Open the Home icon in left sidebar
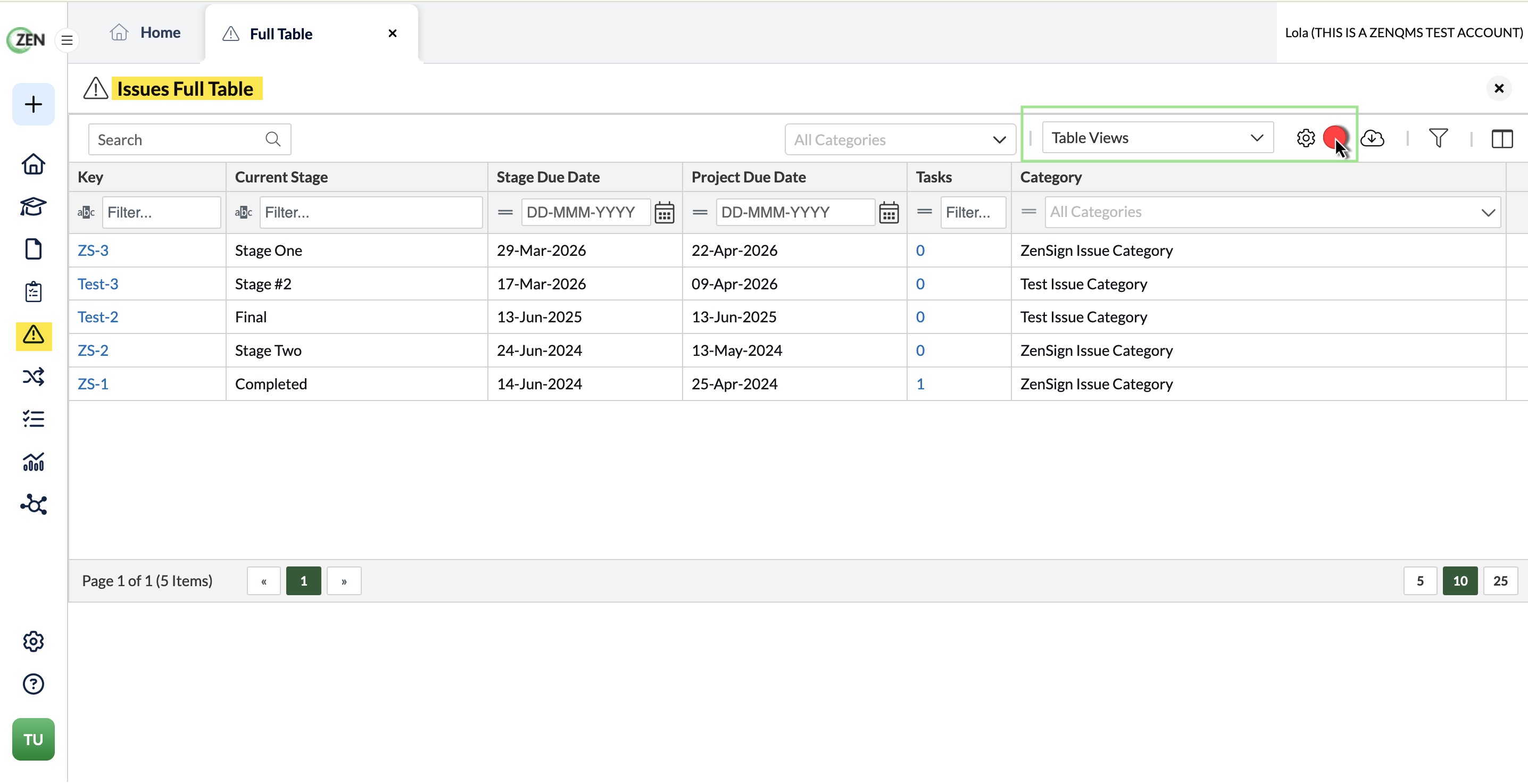This screenshot has width=1528, height=784. pyautogui.click(x=33, y=164)
